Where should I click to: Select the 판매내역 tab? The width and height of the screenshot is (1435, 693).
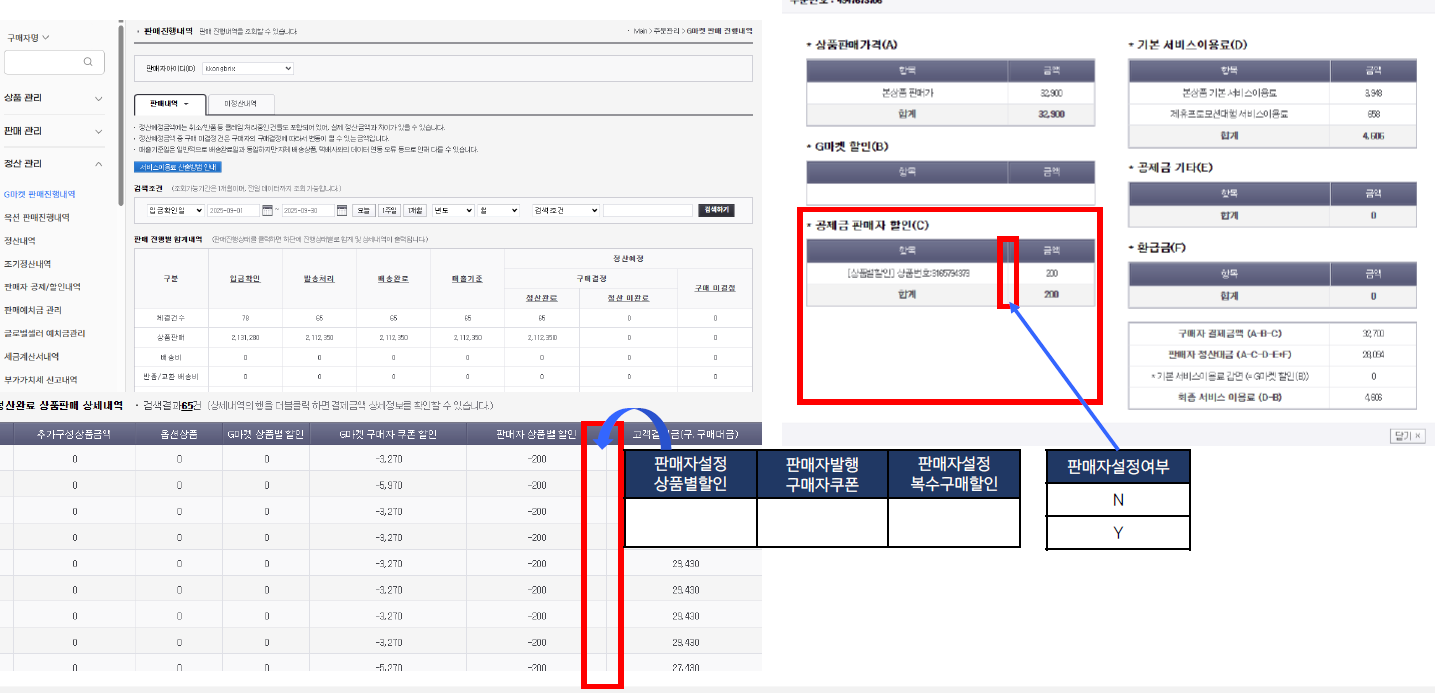169,104
